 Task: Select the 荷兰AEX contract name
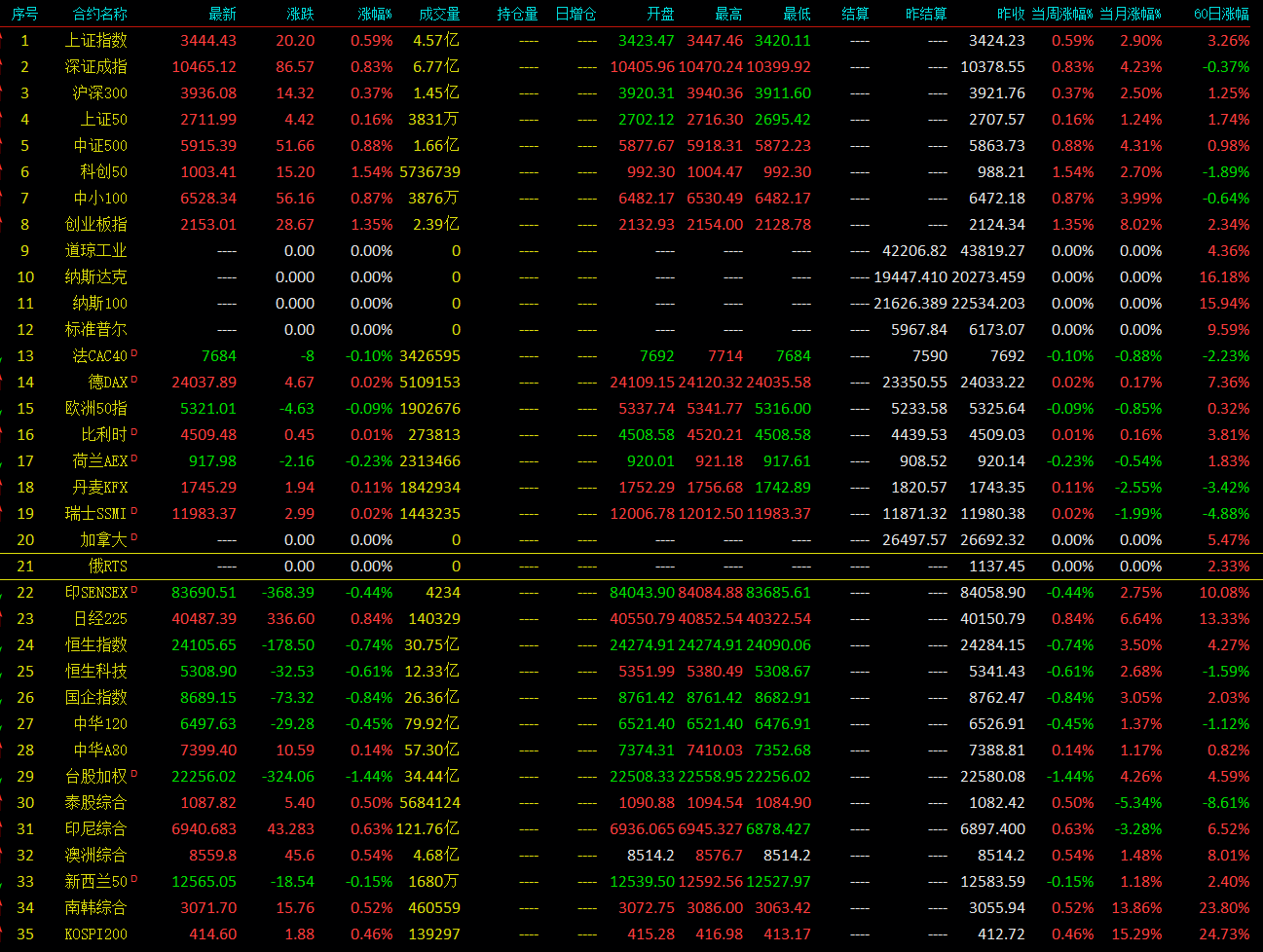pyautogui.click(x=99, y=461)
